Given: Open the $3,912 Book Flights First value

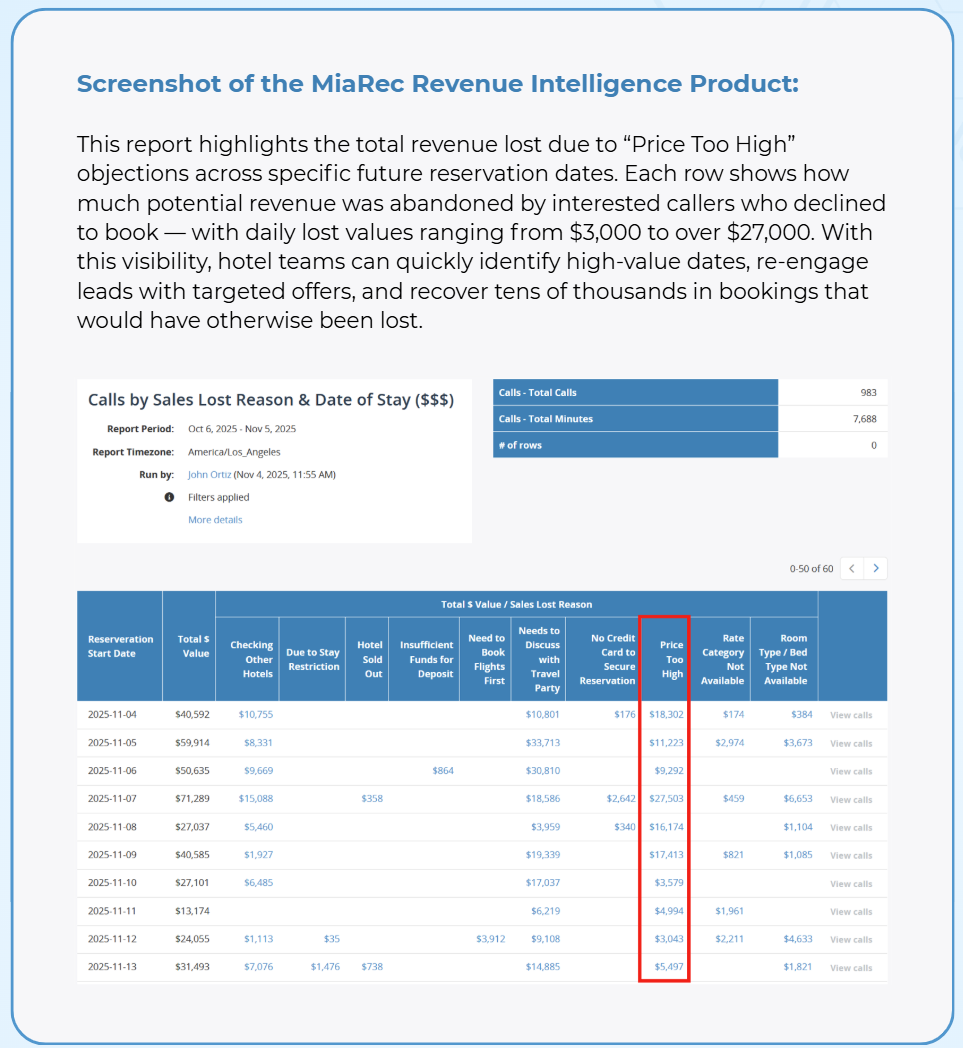Looking at the screenshot, I should click(x=490, y=939).
